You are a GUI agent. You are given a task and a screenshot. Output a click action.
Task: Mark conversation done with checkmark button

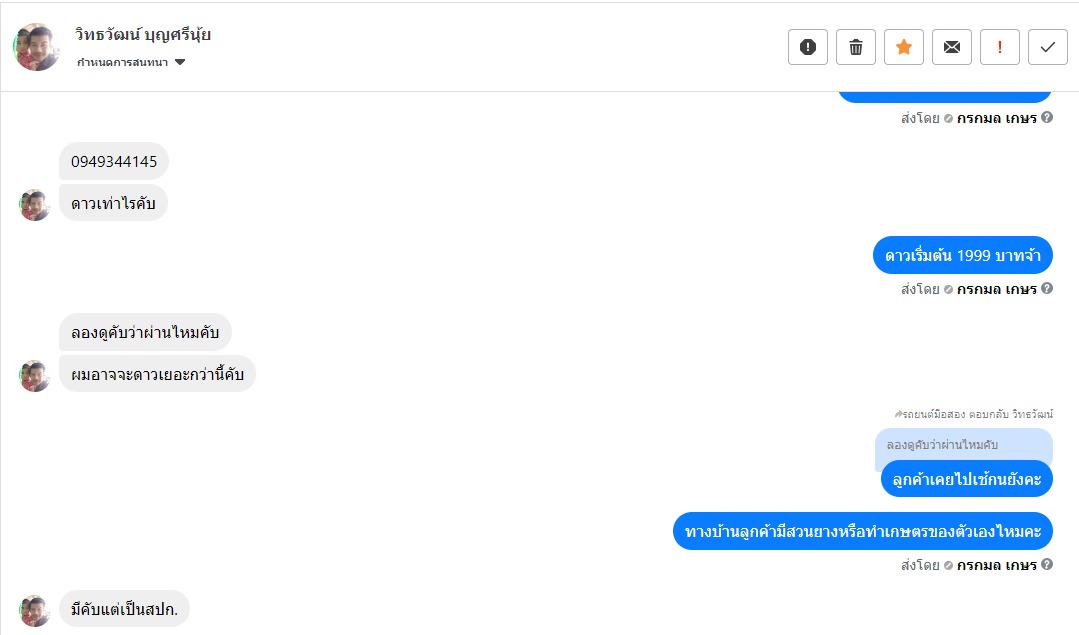click(x=1048, y=47)
